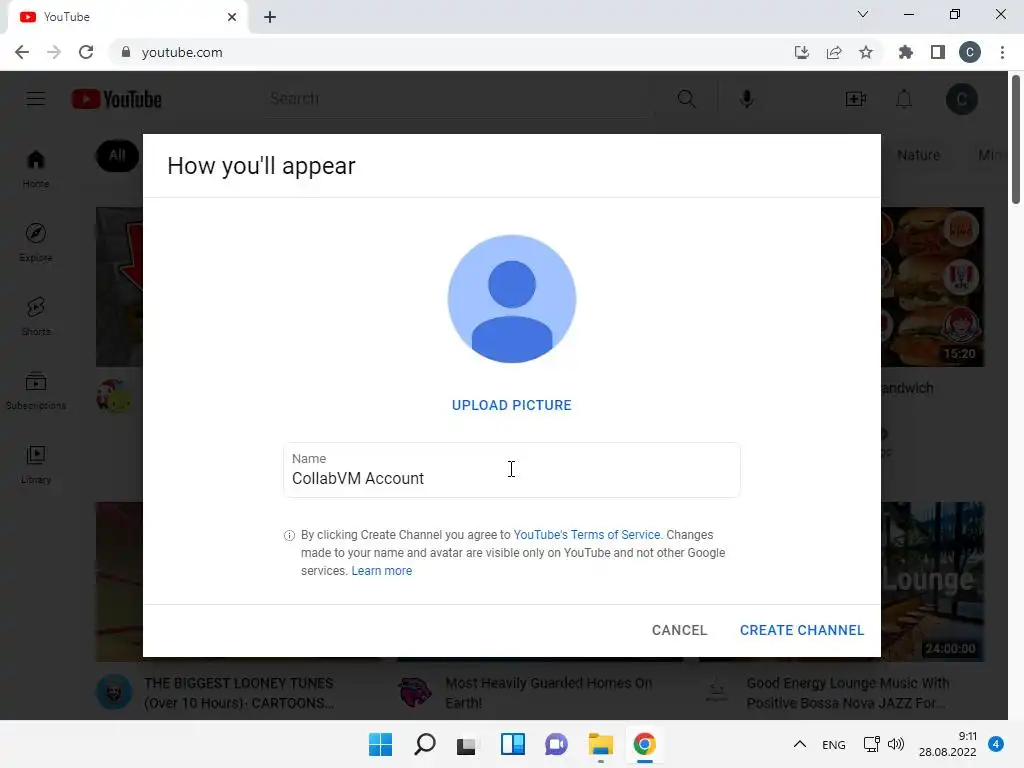Click the Chrome taskbar icon
1024x768 pixels.
coord(645,744)
